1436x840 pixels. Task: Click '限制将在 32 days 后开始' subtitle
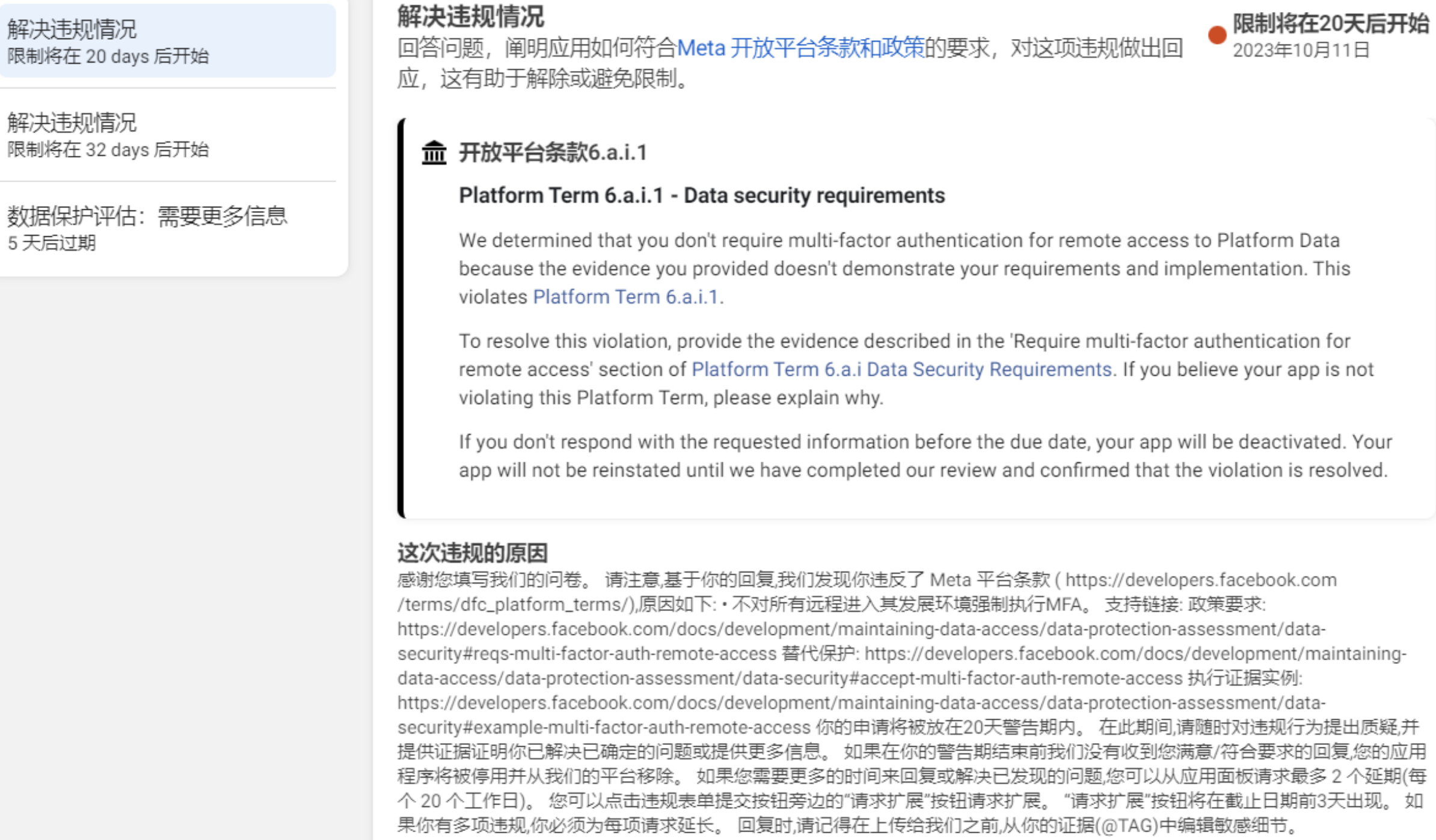click(108, 150)
